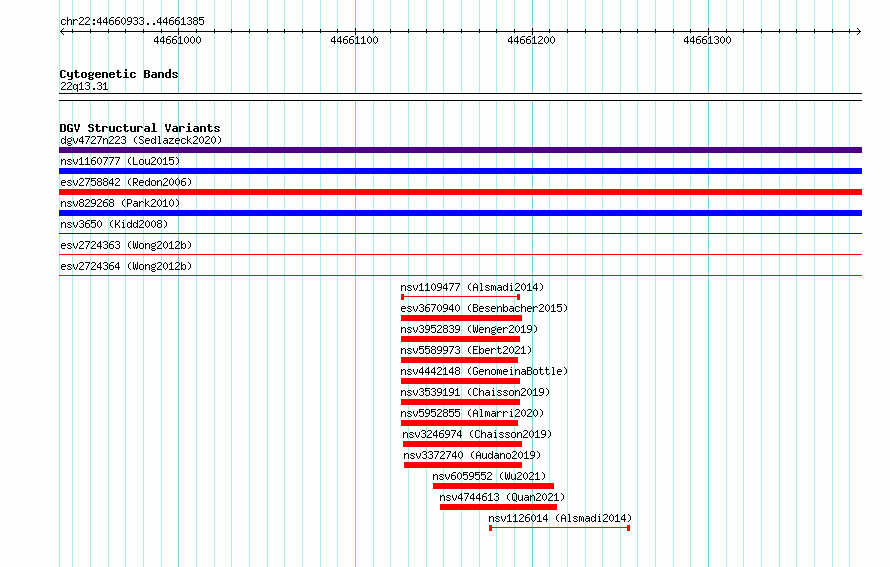Click the dgv4727n223 (Sedlazeck2020) variant label
Screen dimensions: 890x567
pos(141,140)
